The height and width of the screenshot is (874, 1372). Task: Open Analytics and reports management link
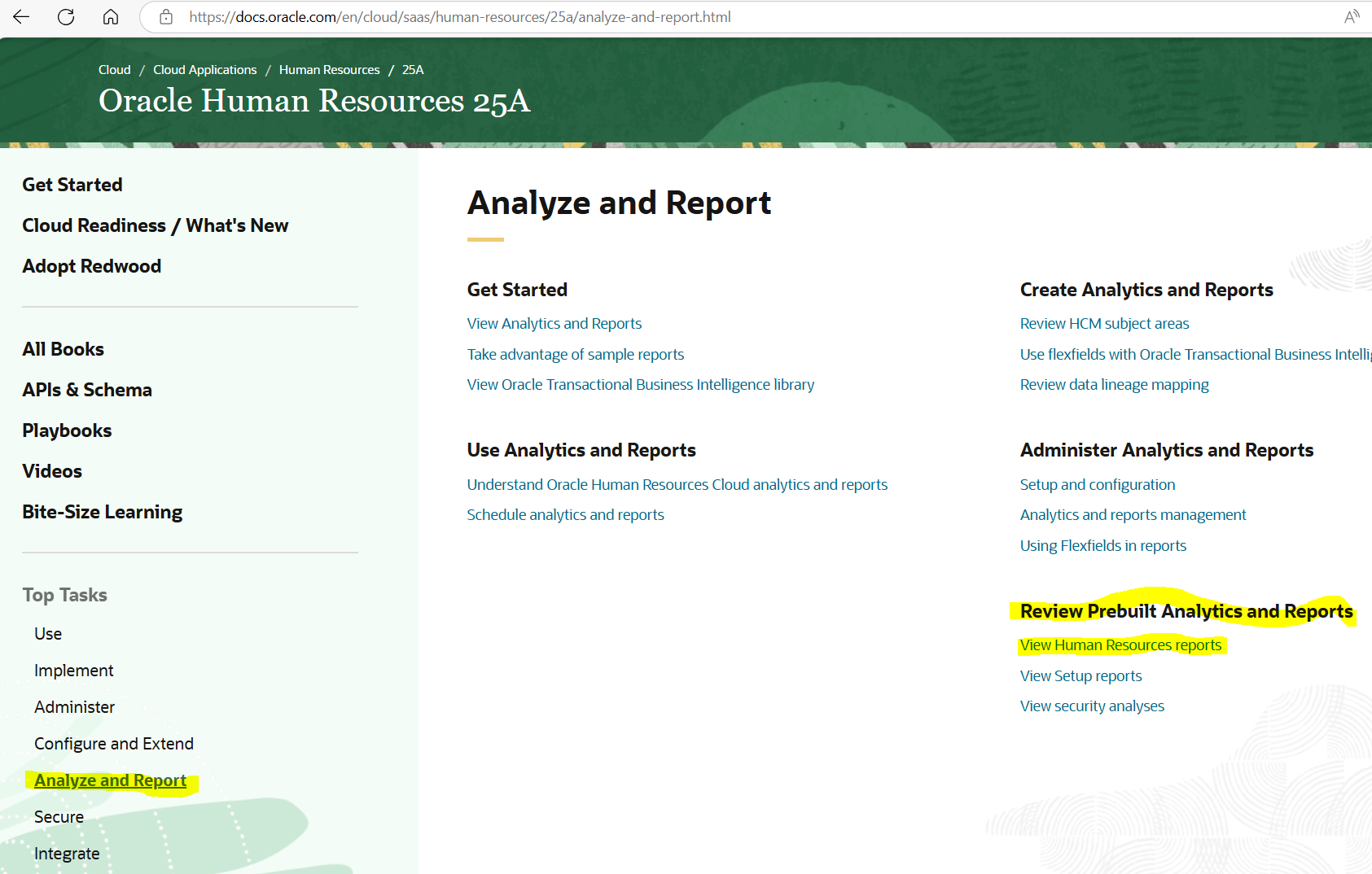pyautogui.click(x=1133, y=515)
